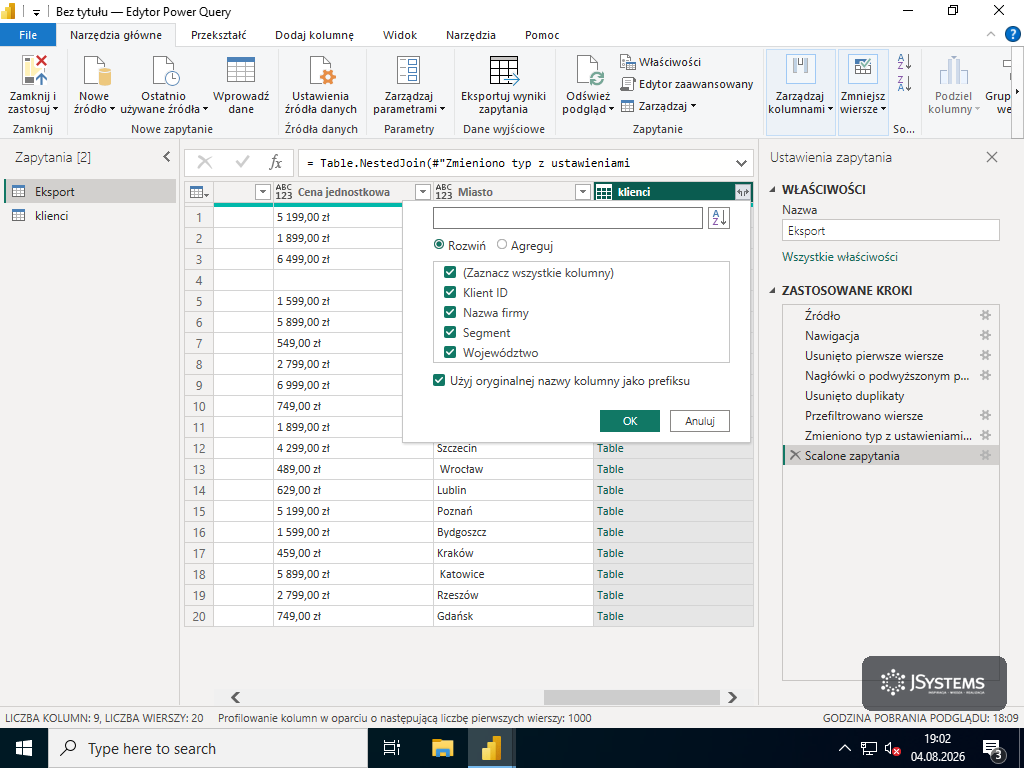
Task: Switch to the Dodaj kolumnę tab
Action: 314,35
